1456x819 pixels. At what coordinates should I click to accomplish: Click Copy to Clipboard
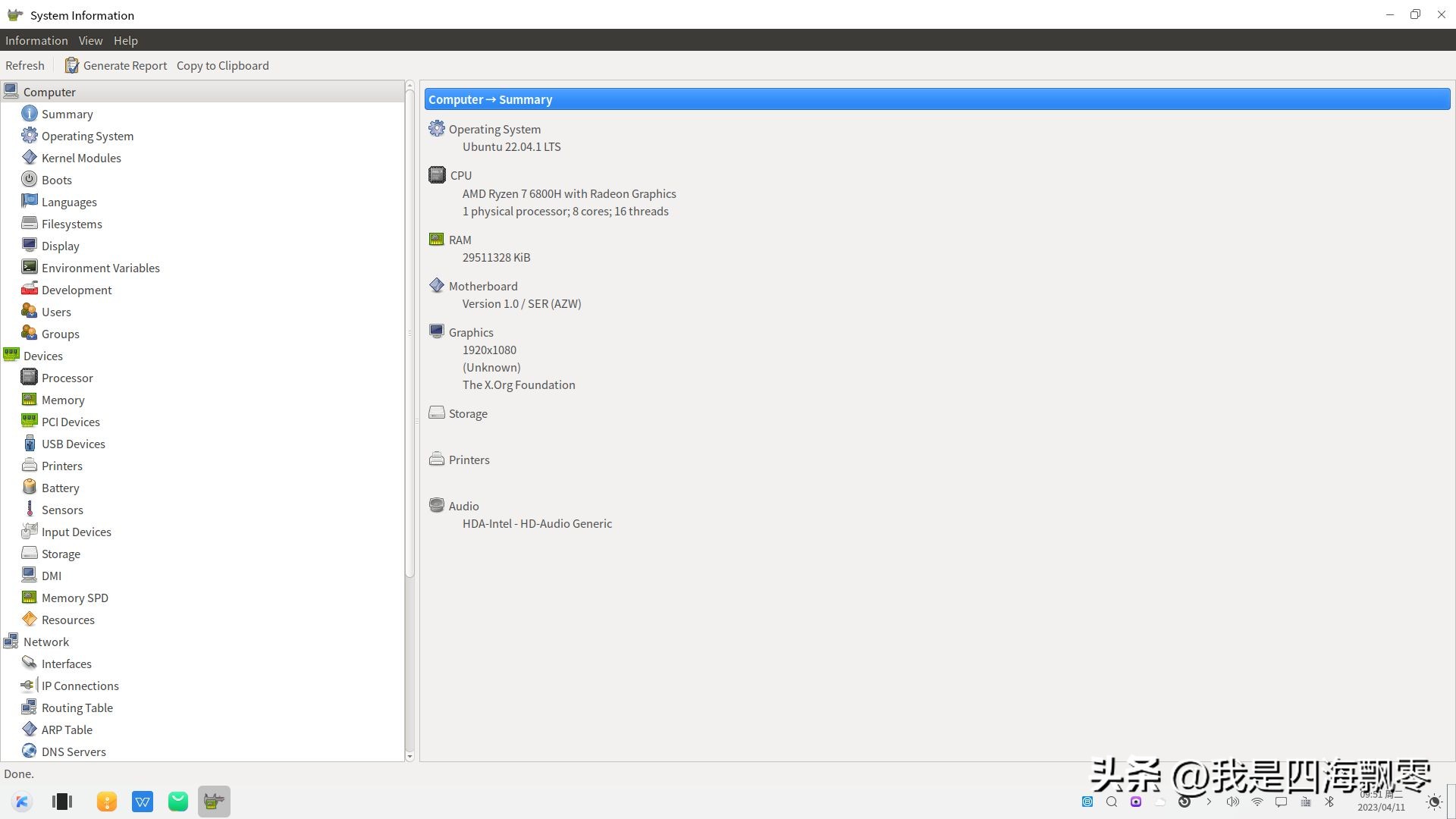(222, 65)
